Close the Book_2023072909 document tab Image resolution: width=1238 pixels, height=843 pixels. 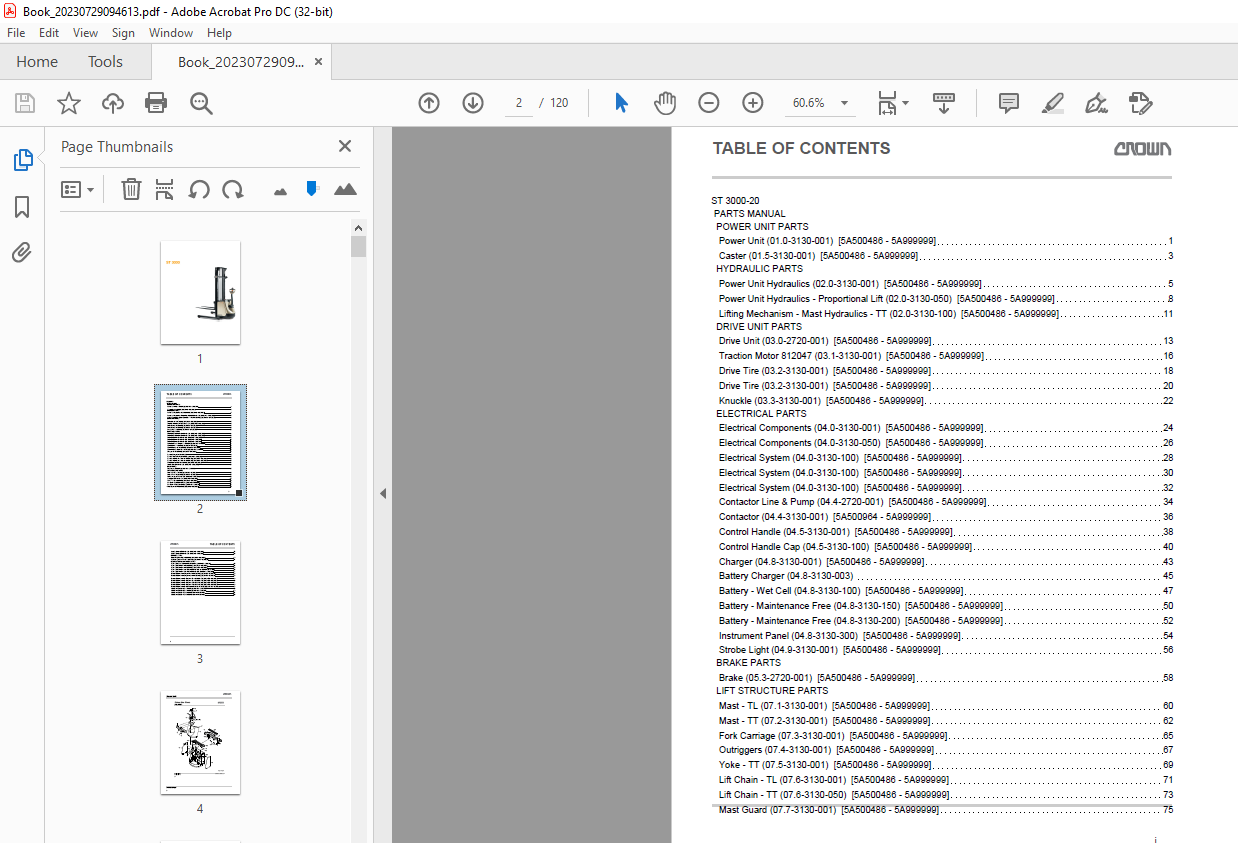click(x=318, y=62)
